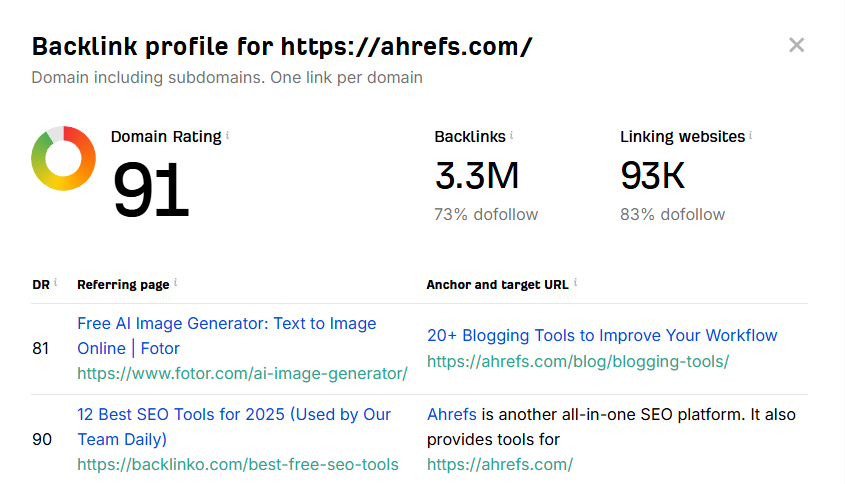Click the Linking websites info icon
845x484 pixels.
751,135
